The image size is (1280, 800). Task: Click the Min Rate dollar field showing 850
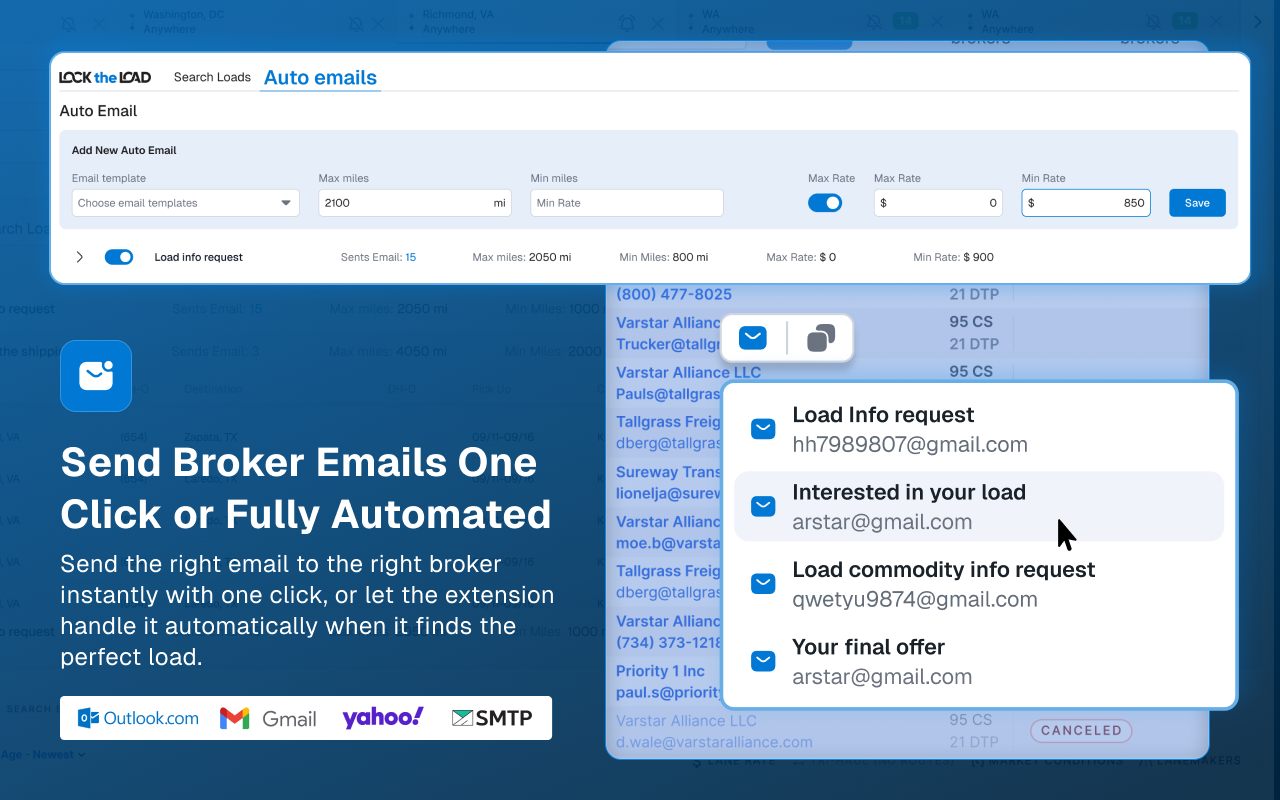click(x=1086, y=203)
